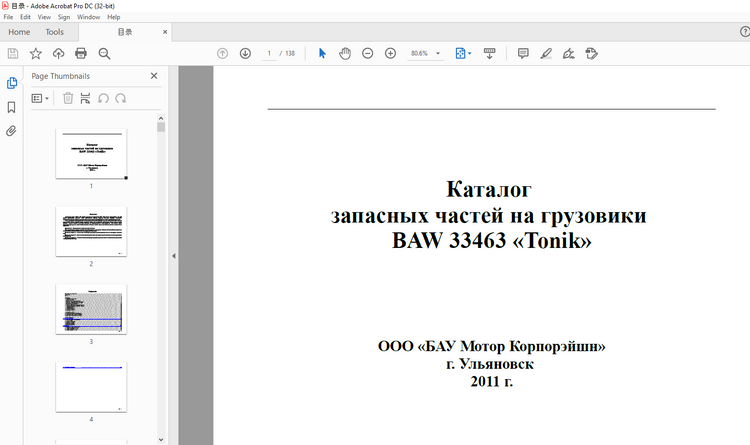Toggle the Bookmarks panel icon
The image size is (750, 445).
(x=12, y=107)
